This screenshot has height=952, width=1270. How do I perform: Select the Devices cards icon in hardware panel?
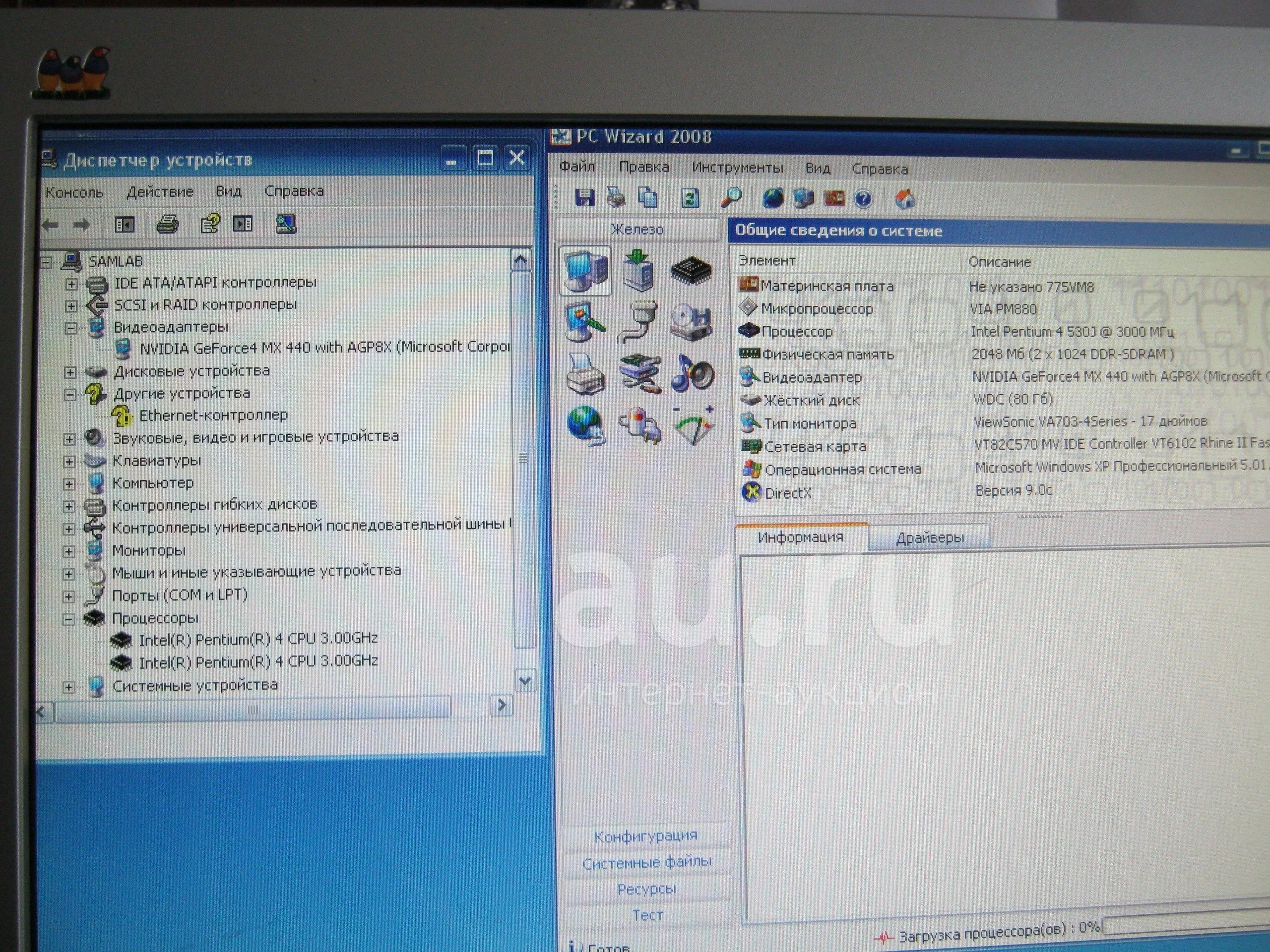tap(640, 374)
